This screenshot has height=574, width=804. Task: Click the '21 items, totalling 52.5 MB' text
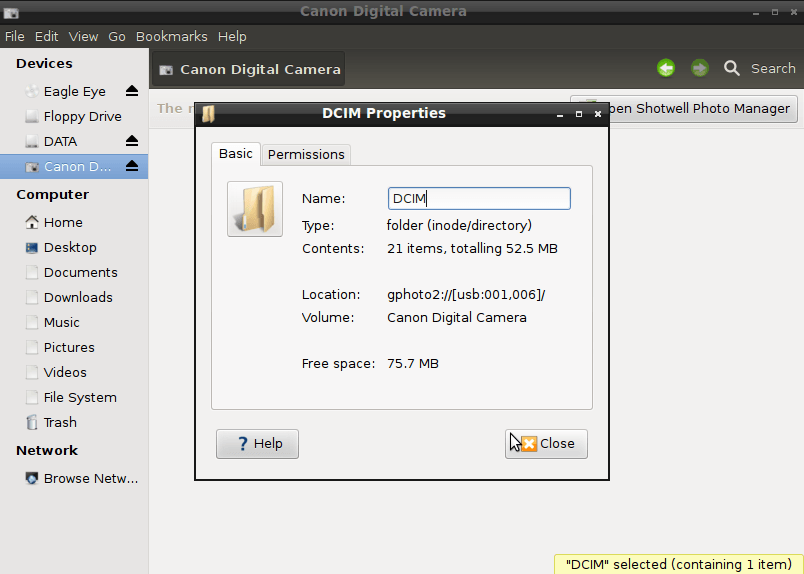point(472,249)
